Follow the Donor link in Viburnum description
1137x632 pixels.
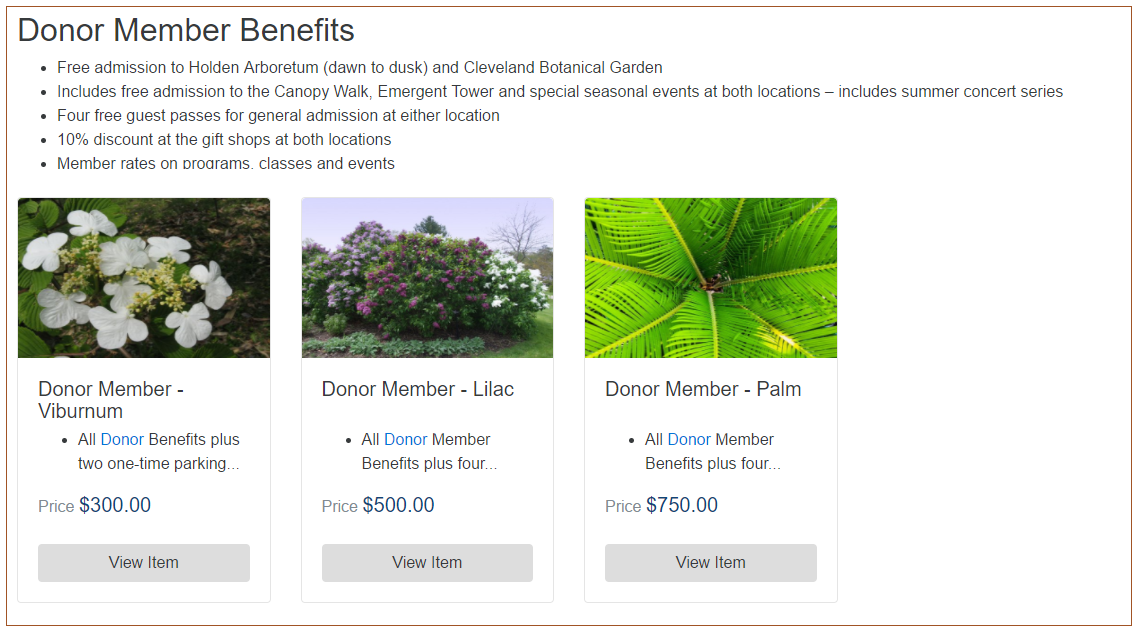[x=122, y=439]
